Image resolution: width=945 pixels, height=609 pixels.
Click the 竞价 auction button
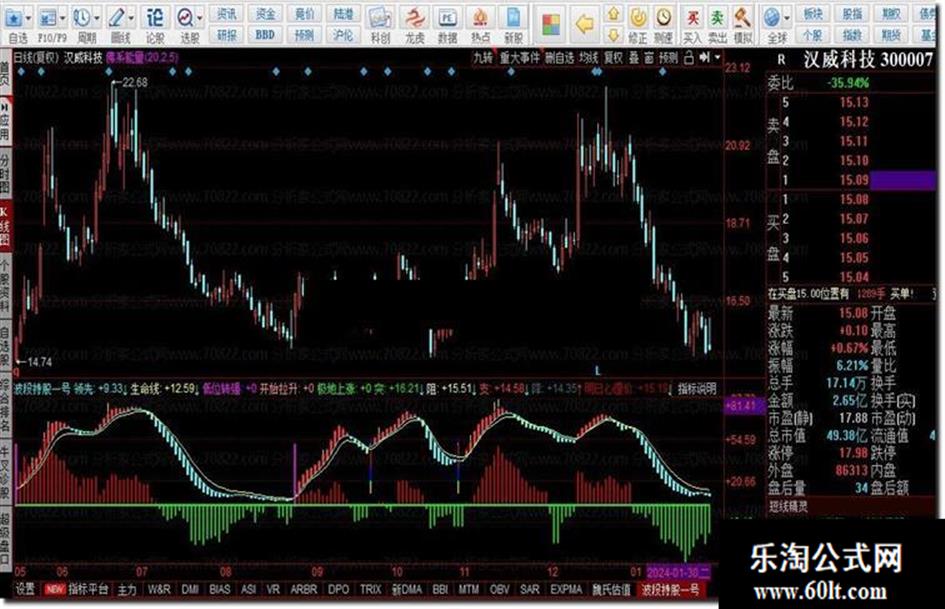click(x=304, y=14)
